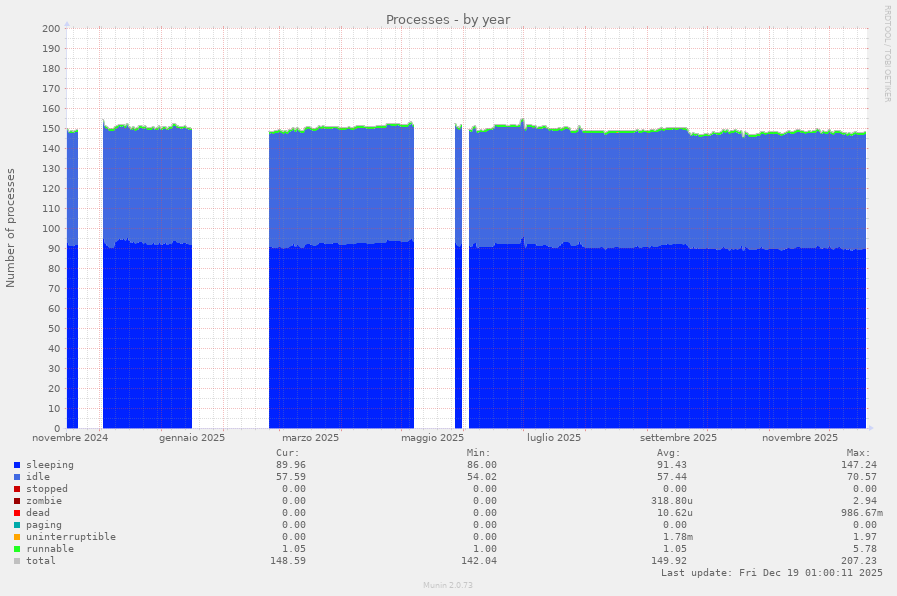Click the 'Processes - by year' graph title
This screenshot has height=596, width=897.
[448, 20]
